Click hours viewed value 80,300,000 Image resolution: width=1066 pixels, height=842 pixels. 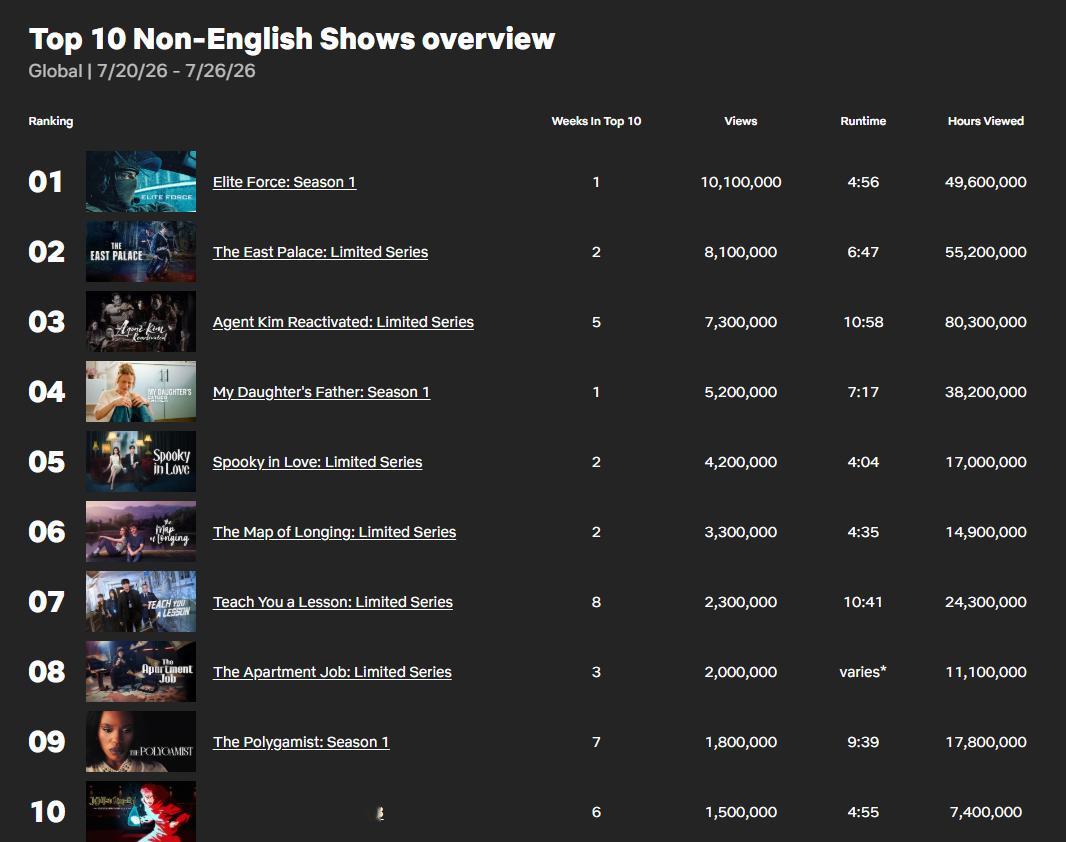pyautogui.click(x=986, y=322)
